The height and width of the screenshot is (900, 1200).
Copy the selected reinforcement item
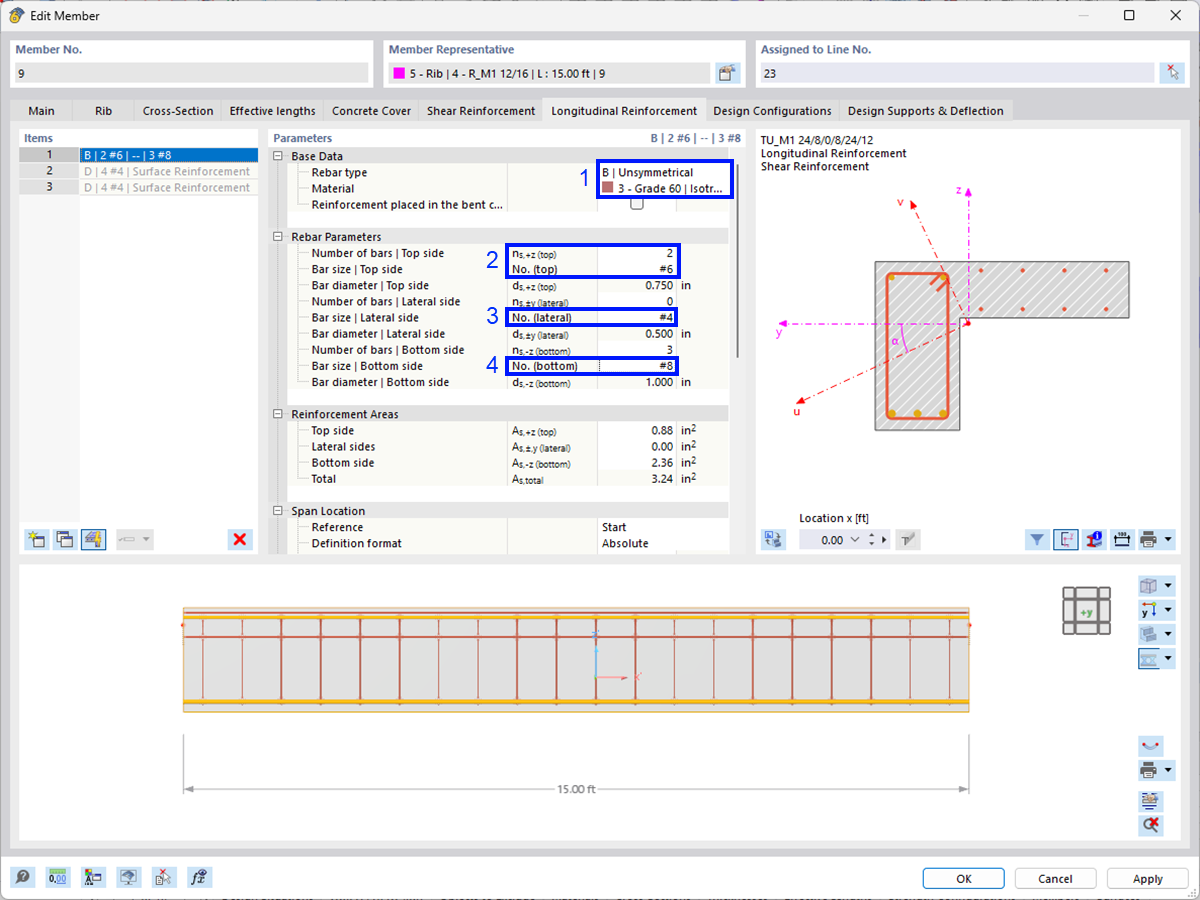tap(64, 539)
